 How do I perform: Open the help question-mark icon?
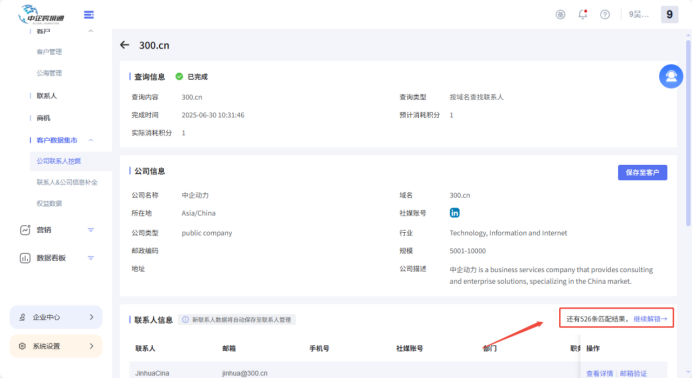[x=605, y=15]
